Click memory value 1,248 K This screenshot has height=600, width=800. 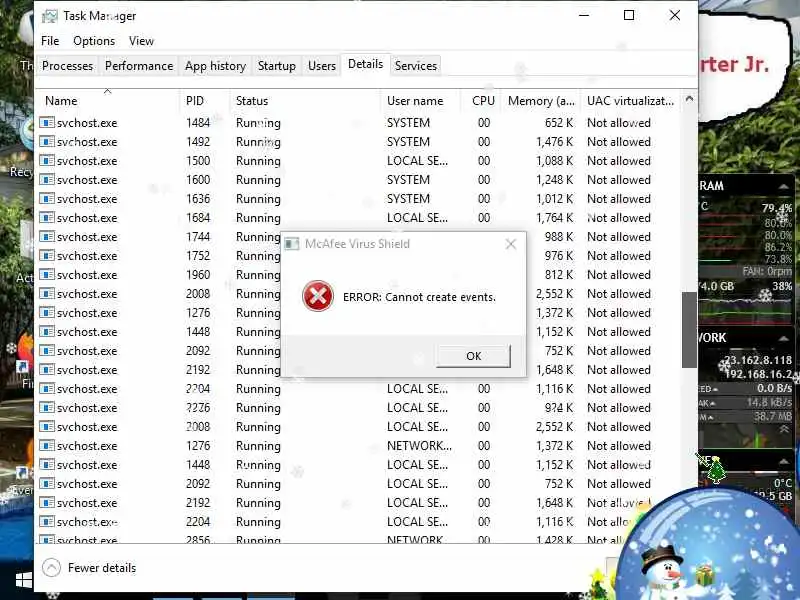tap(555, 180)
